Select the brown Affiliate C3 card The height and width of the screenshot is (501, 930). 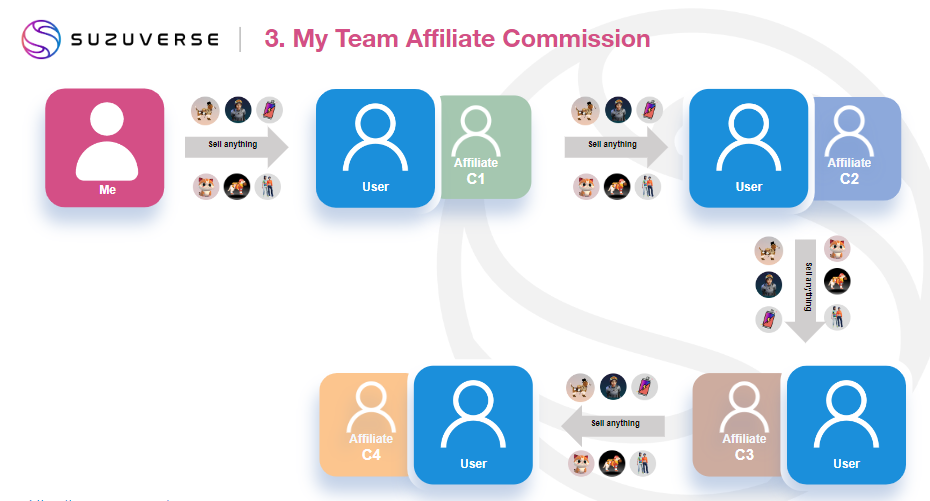(738, 423)
